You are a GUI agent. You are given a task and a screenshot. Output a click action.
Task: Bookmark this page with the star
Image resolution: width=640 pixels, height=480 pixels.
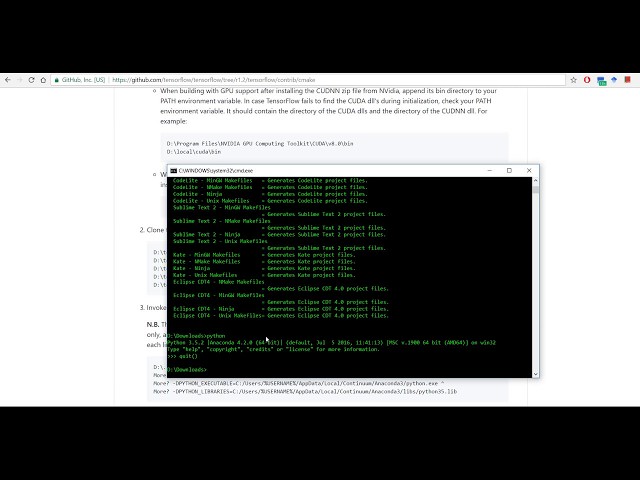573,80
